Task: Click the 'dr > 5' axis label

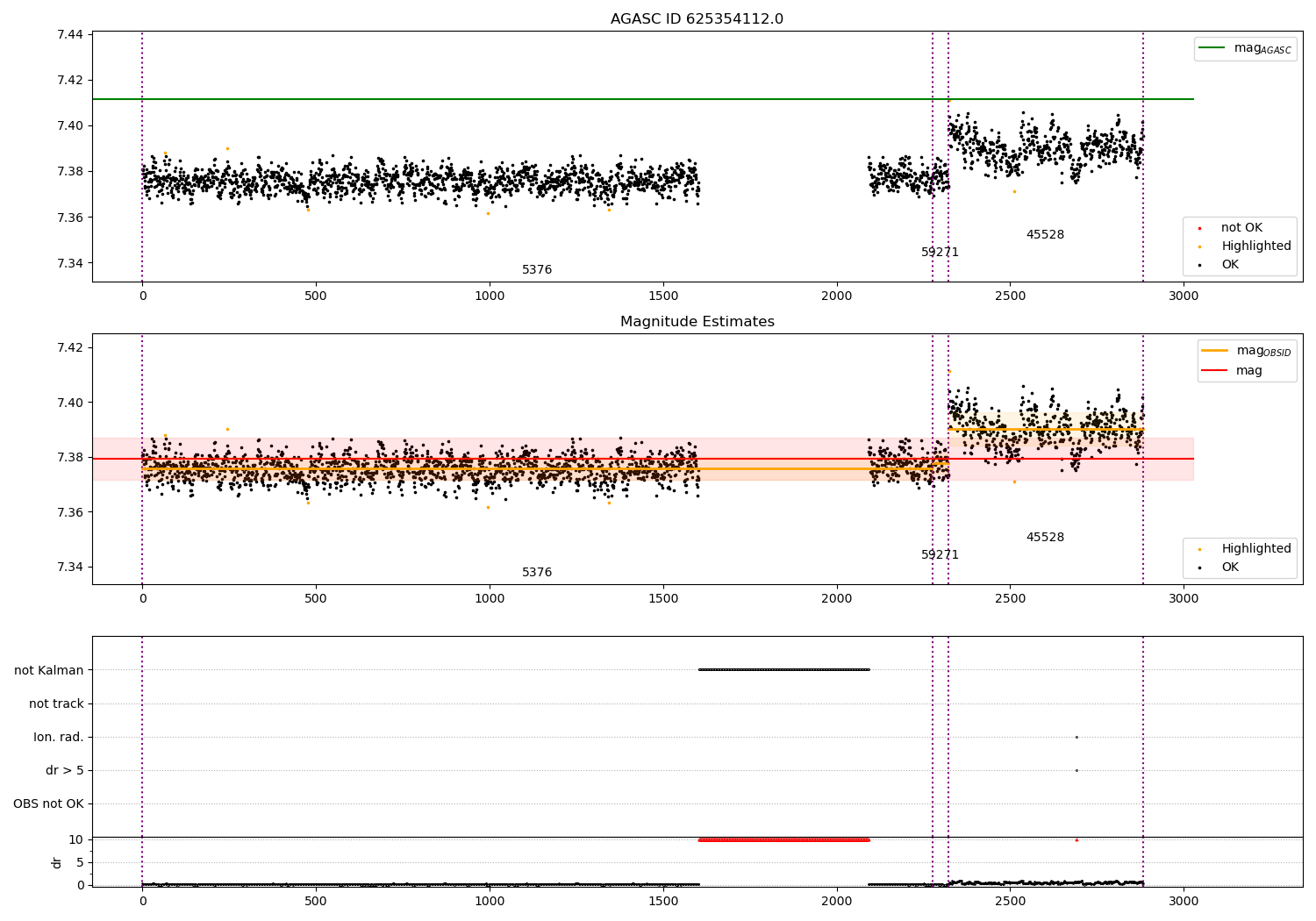Action: pyautogui.click(x=65, y=770)
